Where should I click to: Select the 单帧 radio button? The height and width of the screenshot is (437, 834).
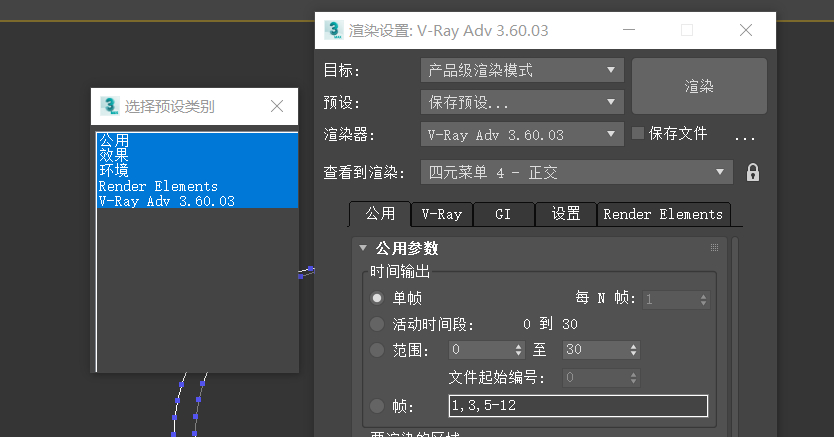pyautogui.click(x=377, y=298)
